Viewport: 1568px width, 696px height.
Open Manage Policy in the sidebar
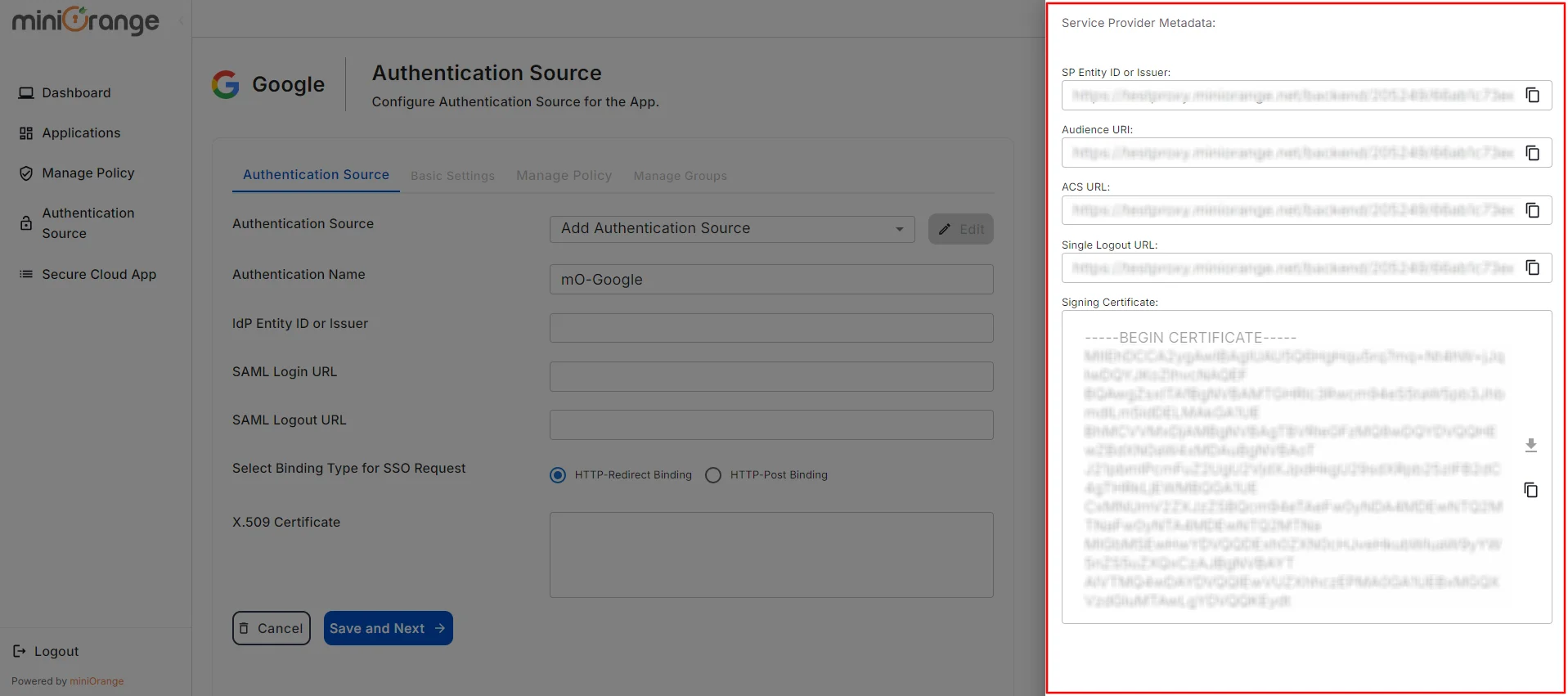coord(88,173)
